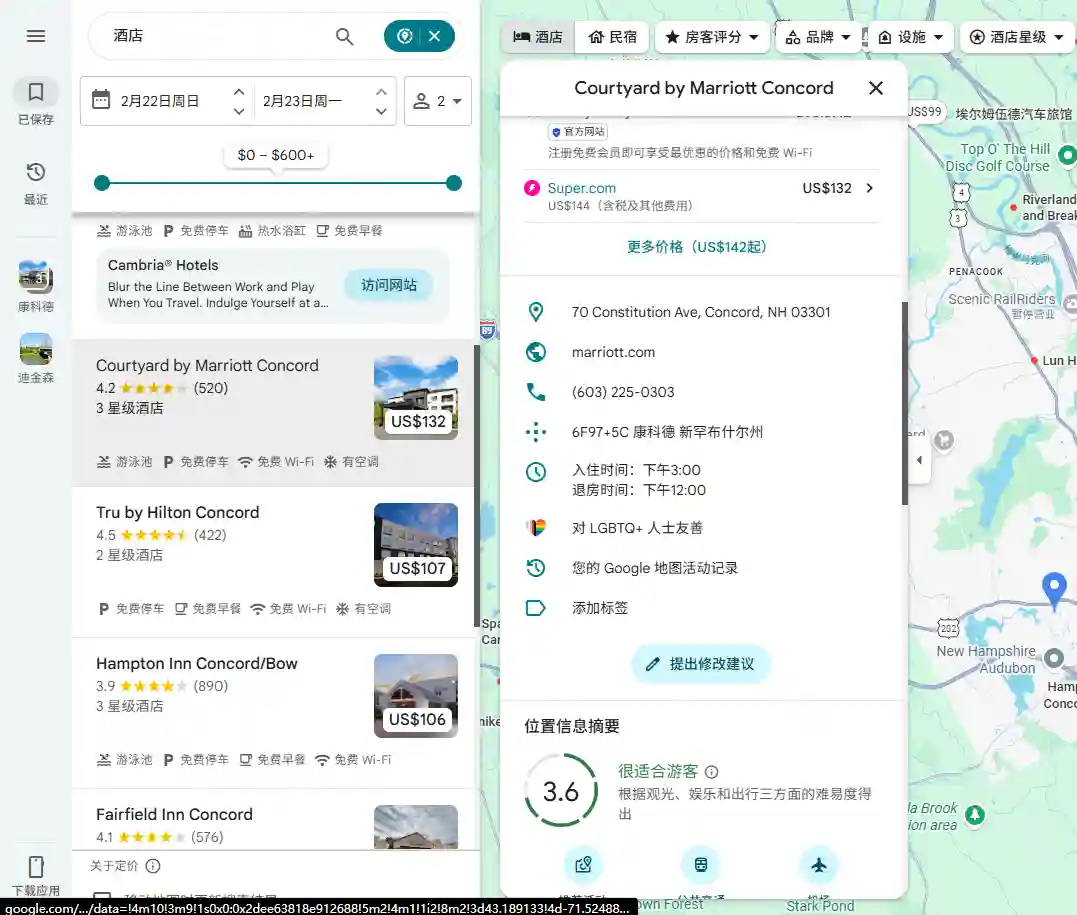Toggle the 民宿 filter chip
The width and height of the screenshot is (1077, 915).
click(x=612, y=37)
